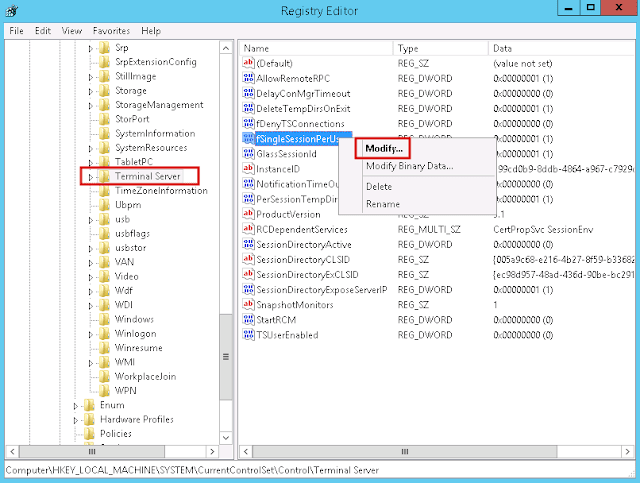This screenshot has height=483, width=640.
Task: Open the View menu
Action: tap(71, 31)
